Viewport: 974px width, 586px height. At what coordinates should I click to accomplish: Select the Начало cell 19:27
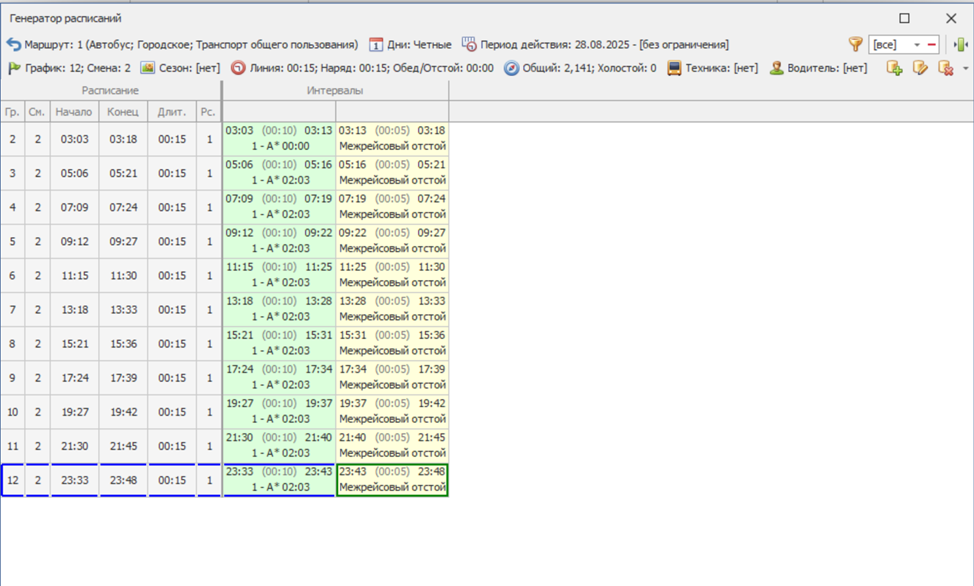(75, 413)
